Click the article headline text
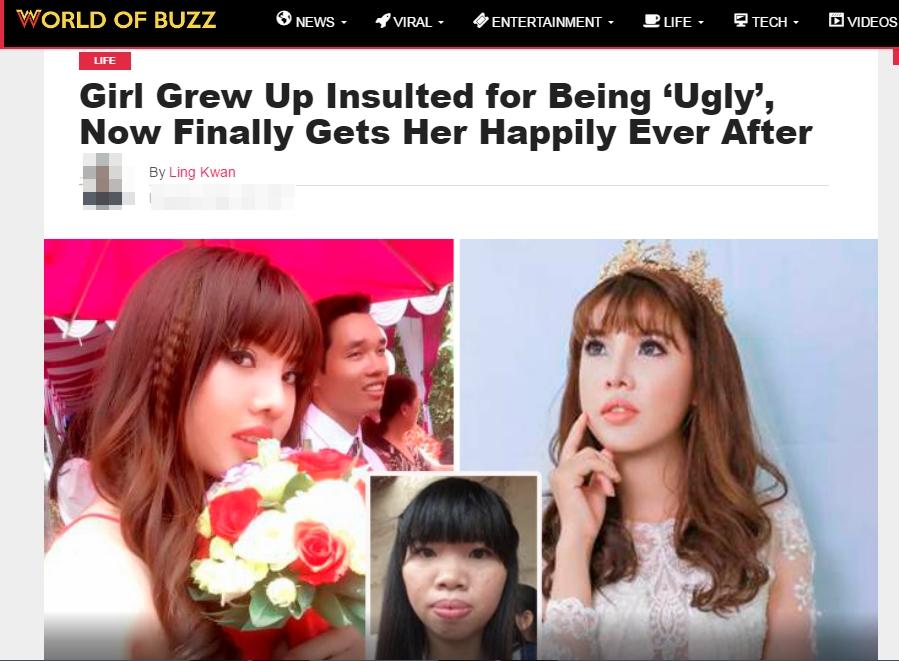Screen dimensions: 899x661 pos(445,114)
